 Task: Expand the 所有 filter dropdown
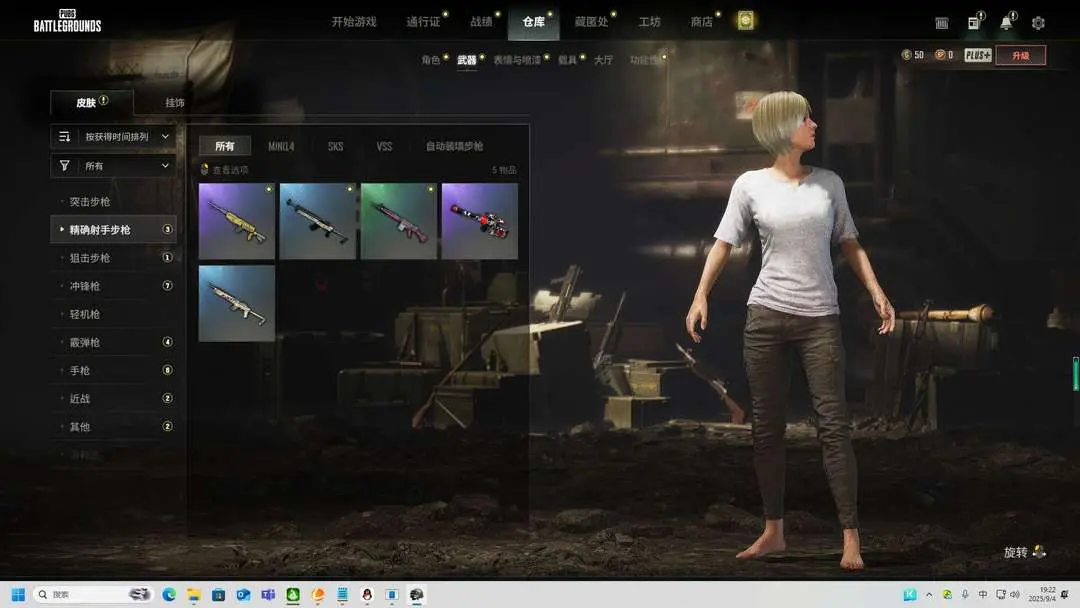click(113, 166)
